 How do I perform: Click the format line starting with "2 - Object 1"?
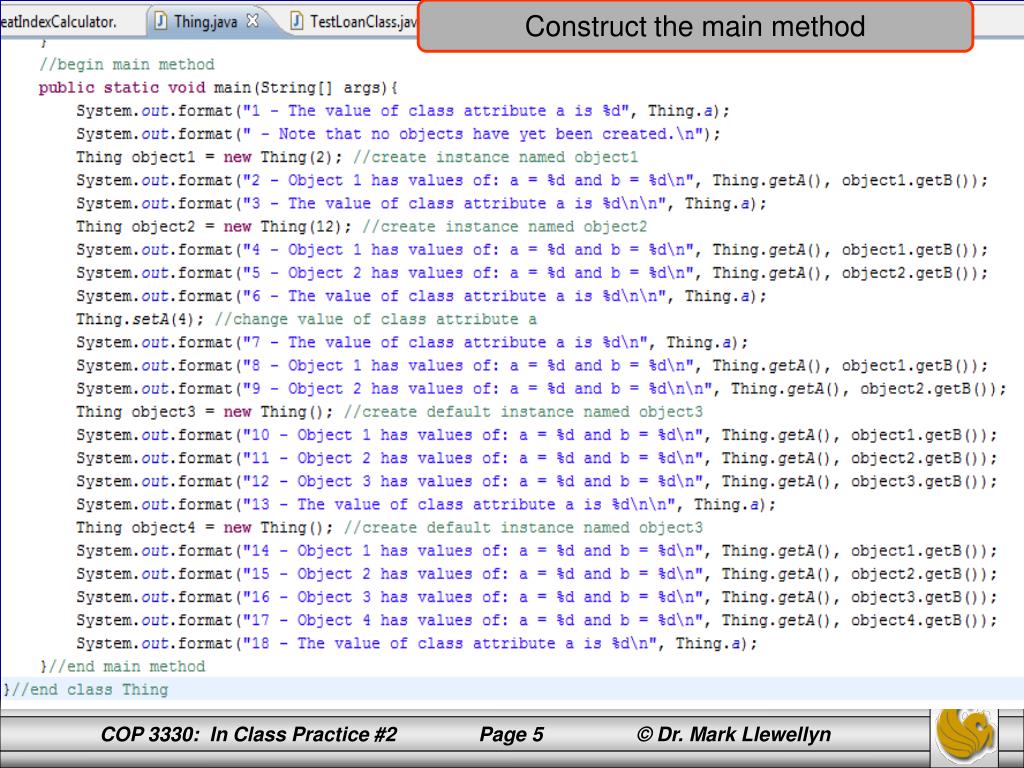532,180
